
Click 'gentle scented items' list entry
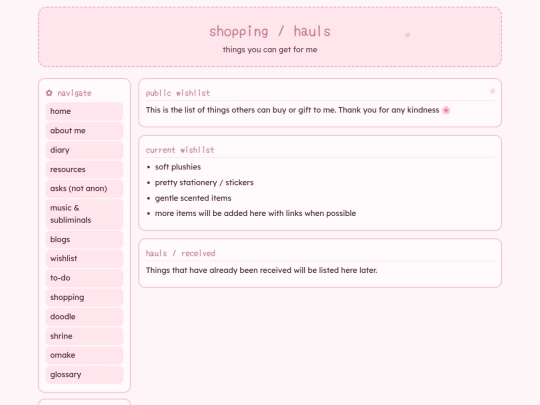coord(193,198)
